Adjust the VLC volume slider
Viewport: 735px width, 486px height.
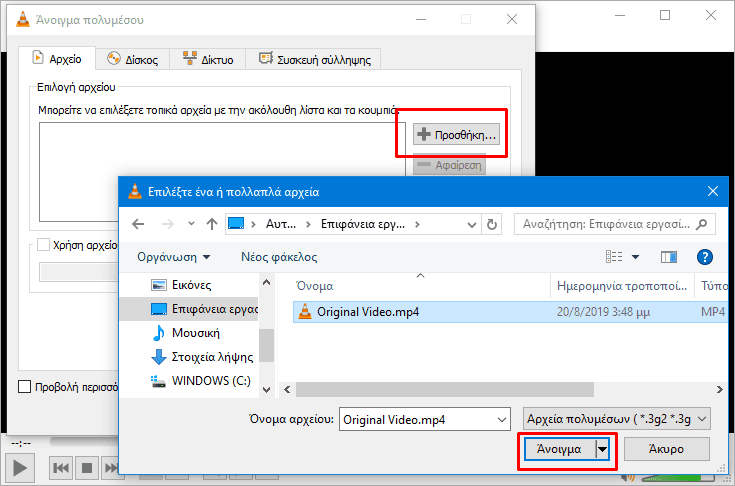677,478
